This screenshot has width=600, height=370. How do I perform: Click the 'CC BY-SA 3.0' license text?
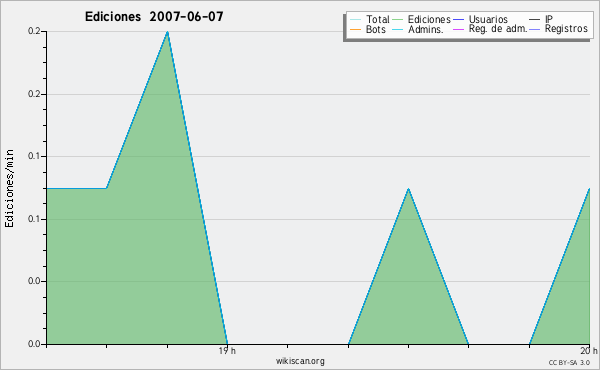[x=569, y=363]
